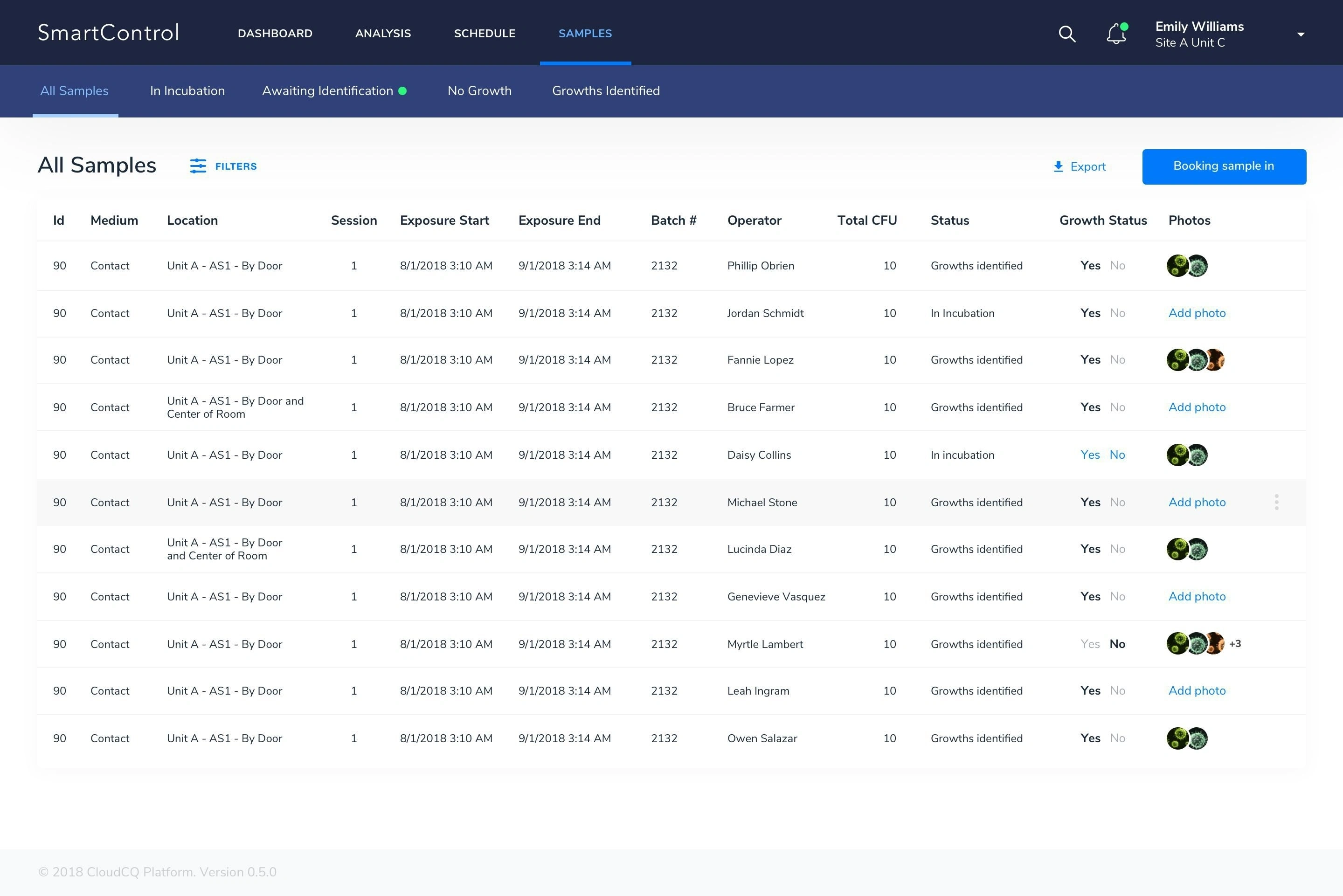
Task: Expand Emily Williams account dropdown arrow
Action: coord(1301,34)
